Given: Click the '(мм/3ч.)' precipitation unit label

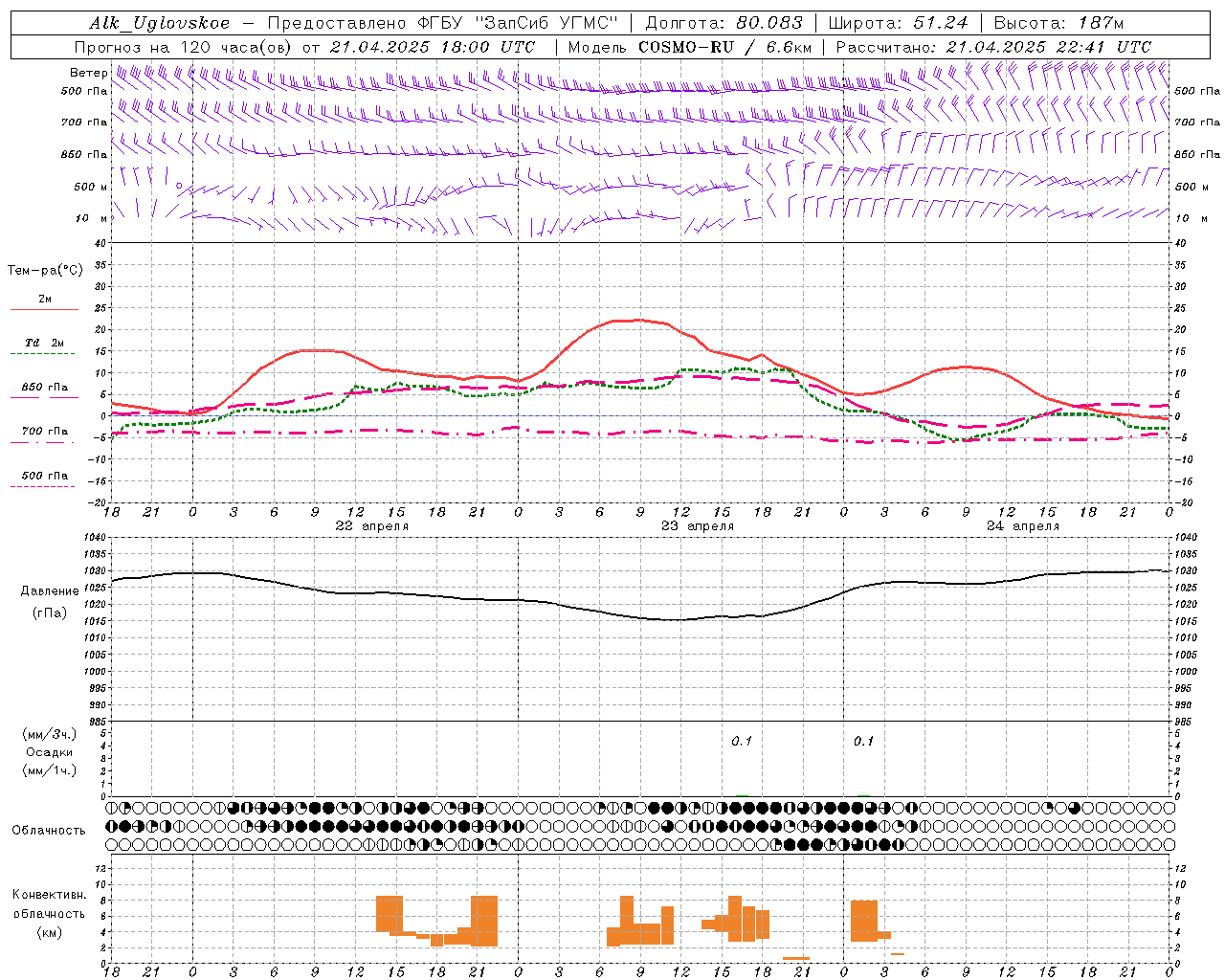Looking at the screenshot, I should pos(50,734).
